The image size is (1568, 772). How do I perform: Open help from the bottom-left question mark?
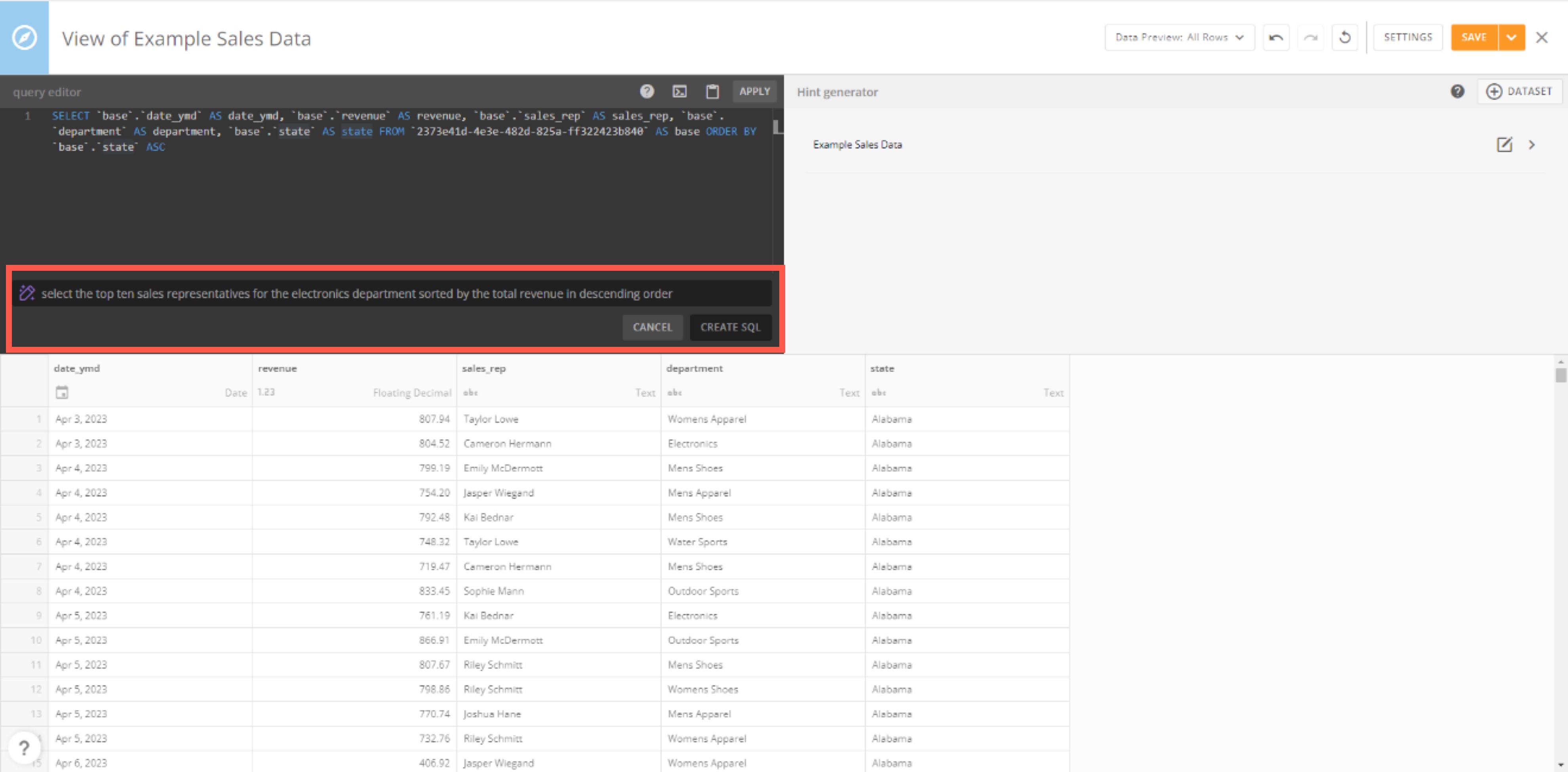[x=24, y=747]
